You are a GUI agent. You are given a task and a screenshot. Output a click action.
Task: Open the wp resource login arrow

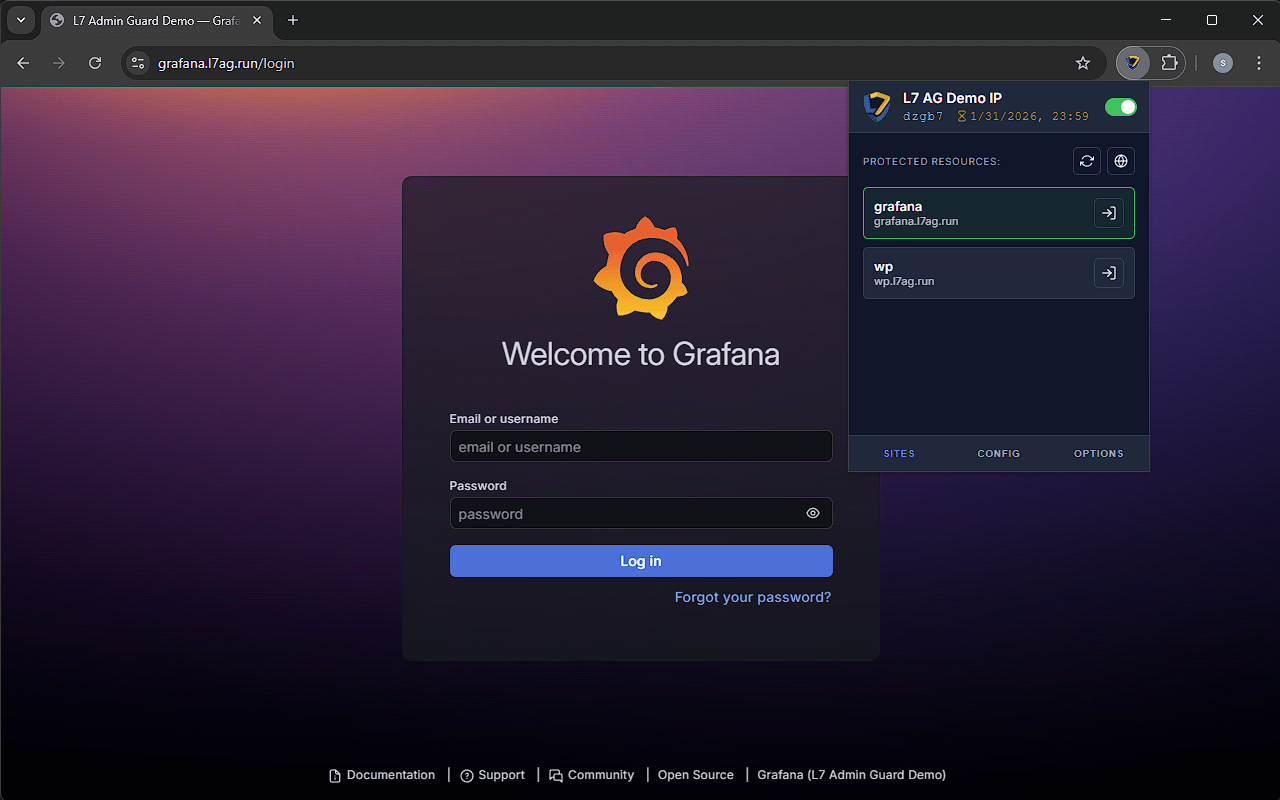click(1108, 272)
